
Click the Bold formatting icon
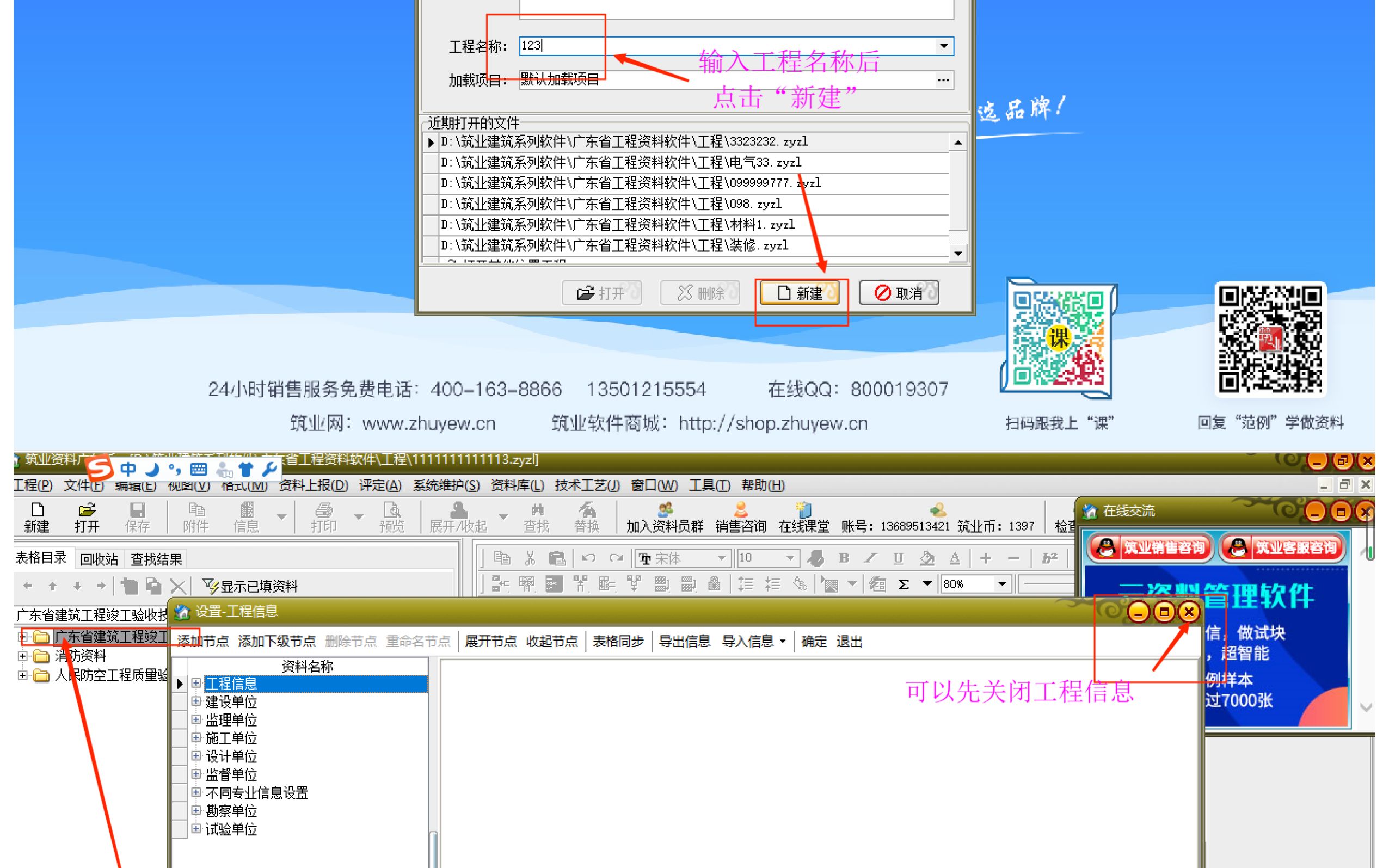click(x=844, y=557)
